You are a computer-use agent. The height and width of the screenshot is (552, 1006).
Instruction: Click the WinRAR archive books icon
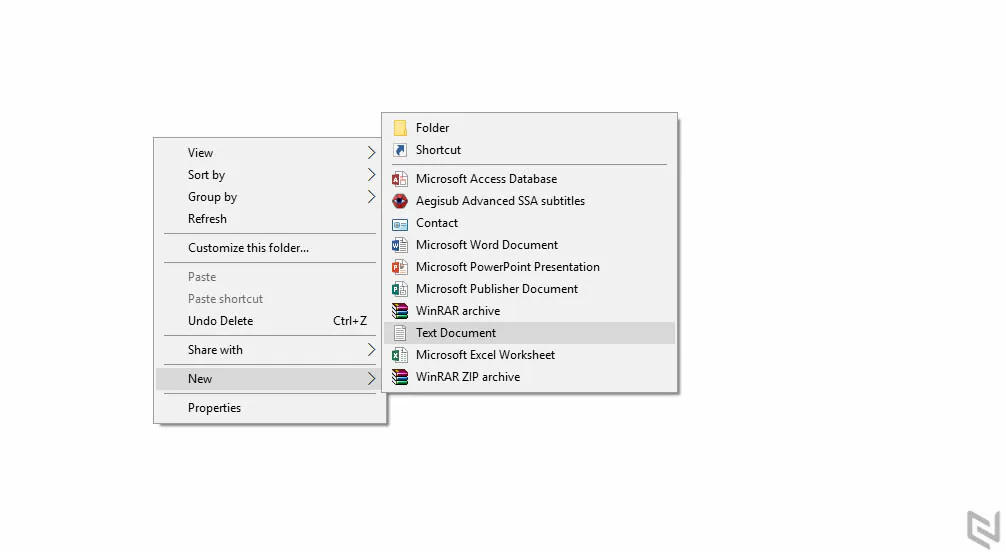tap(400, 311)
